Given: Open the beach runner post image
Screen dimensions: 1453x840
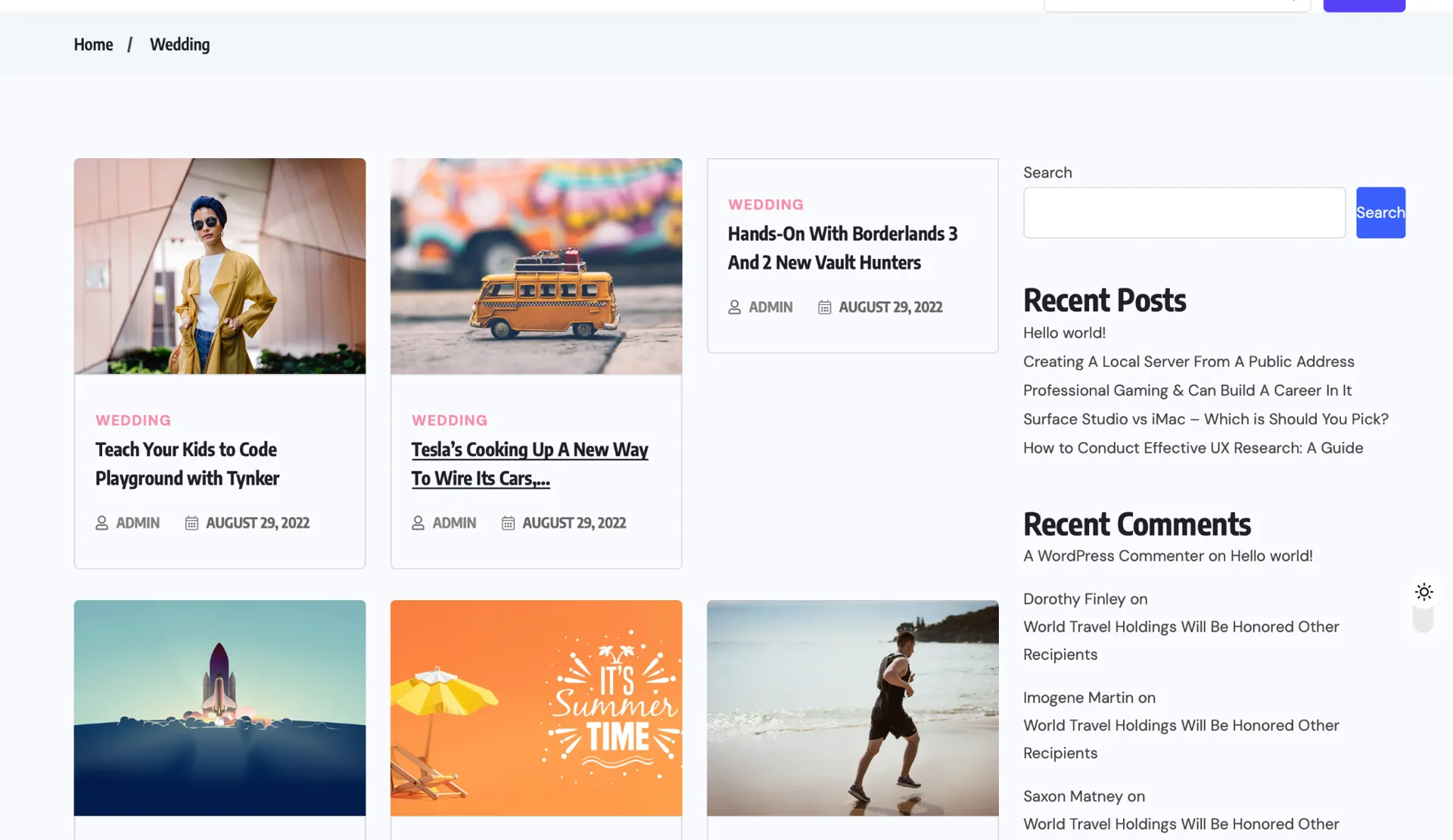Looking at the screenshot, I should [x=852, y=708].
